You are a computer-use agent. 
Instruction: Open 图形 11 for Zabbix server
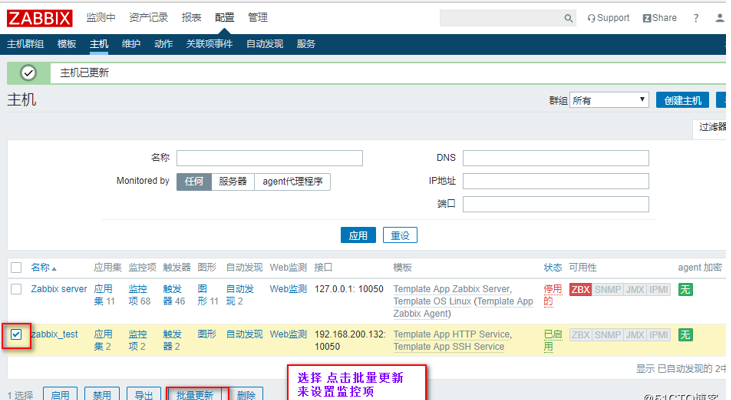click(208, 295)
